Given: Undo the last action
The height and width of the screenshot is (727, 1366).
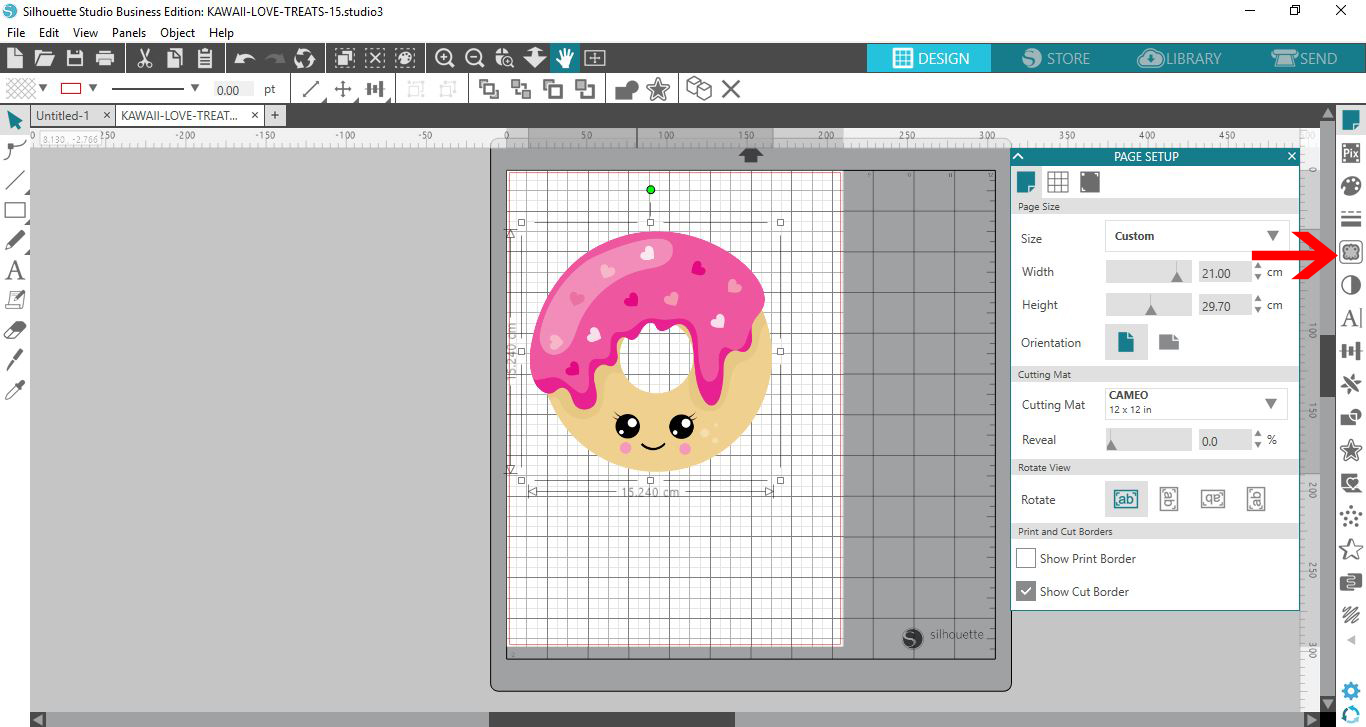Looking at the screenshot, I should point(245,59).
